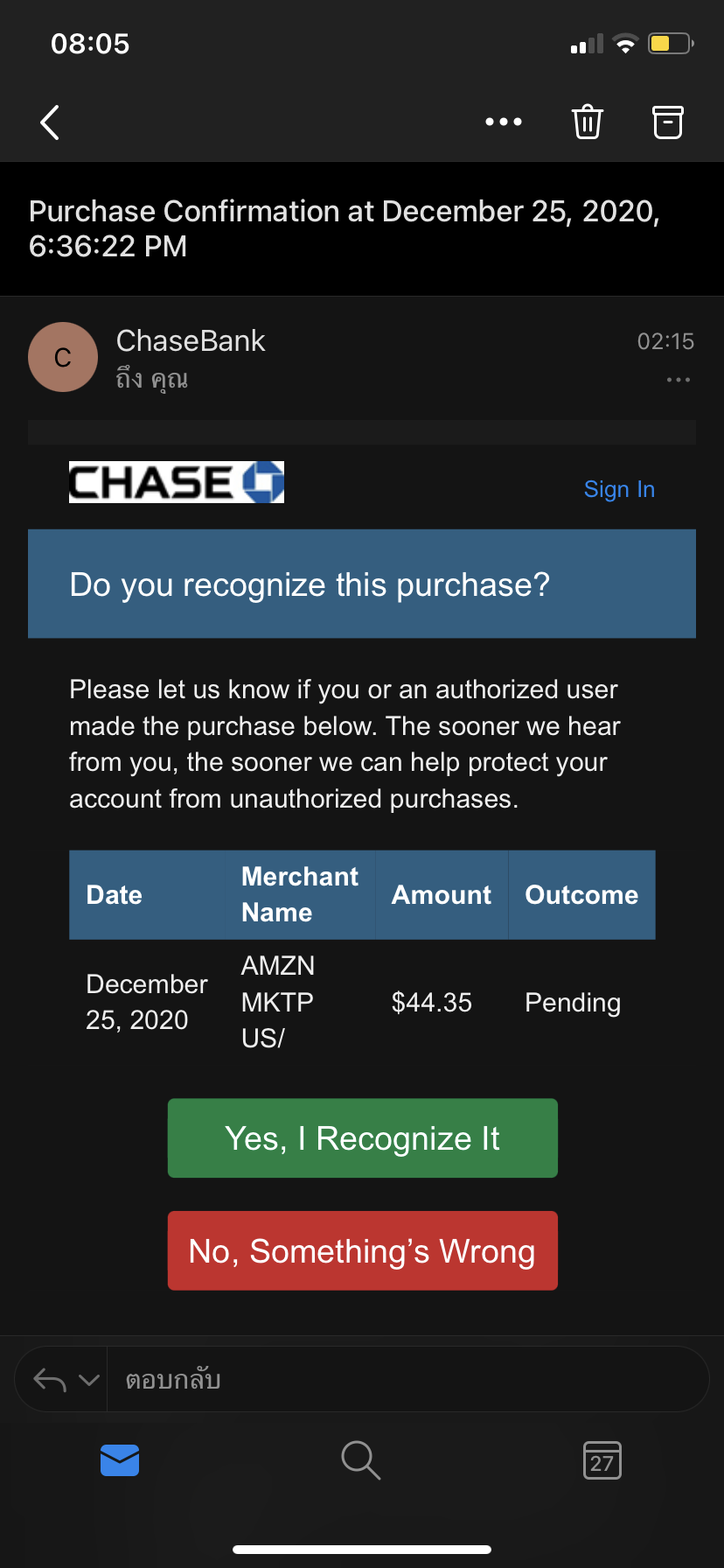Viewport: 724px width, 1568px height.
Task: Tap the ChaseBank sender name
Action: tap(191, 340)
